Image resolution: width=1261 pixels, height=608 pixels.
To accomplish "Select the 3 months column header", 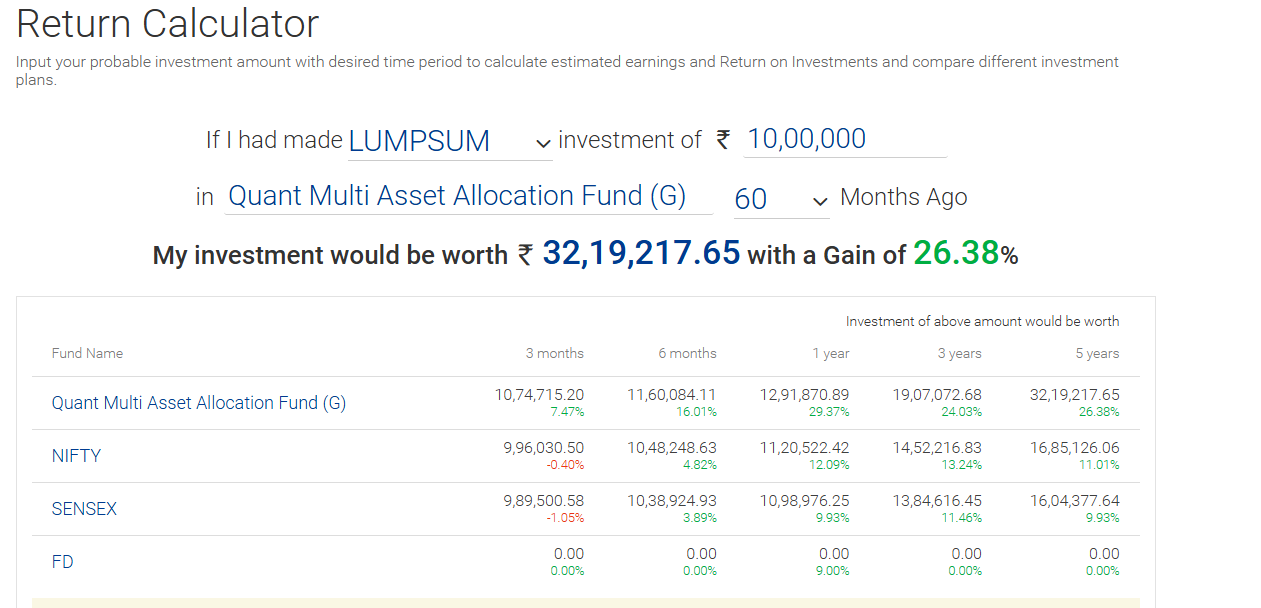I will click(x=554, y=353).
